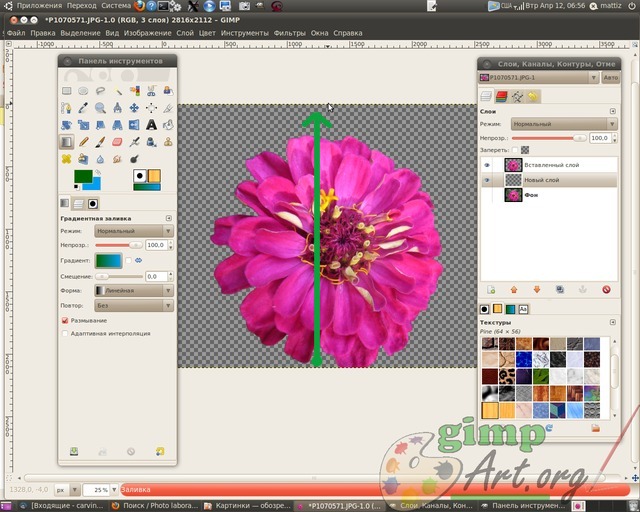Select the Measure compass tool
The image size is (640, 512).
click(x=118, y=108)
